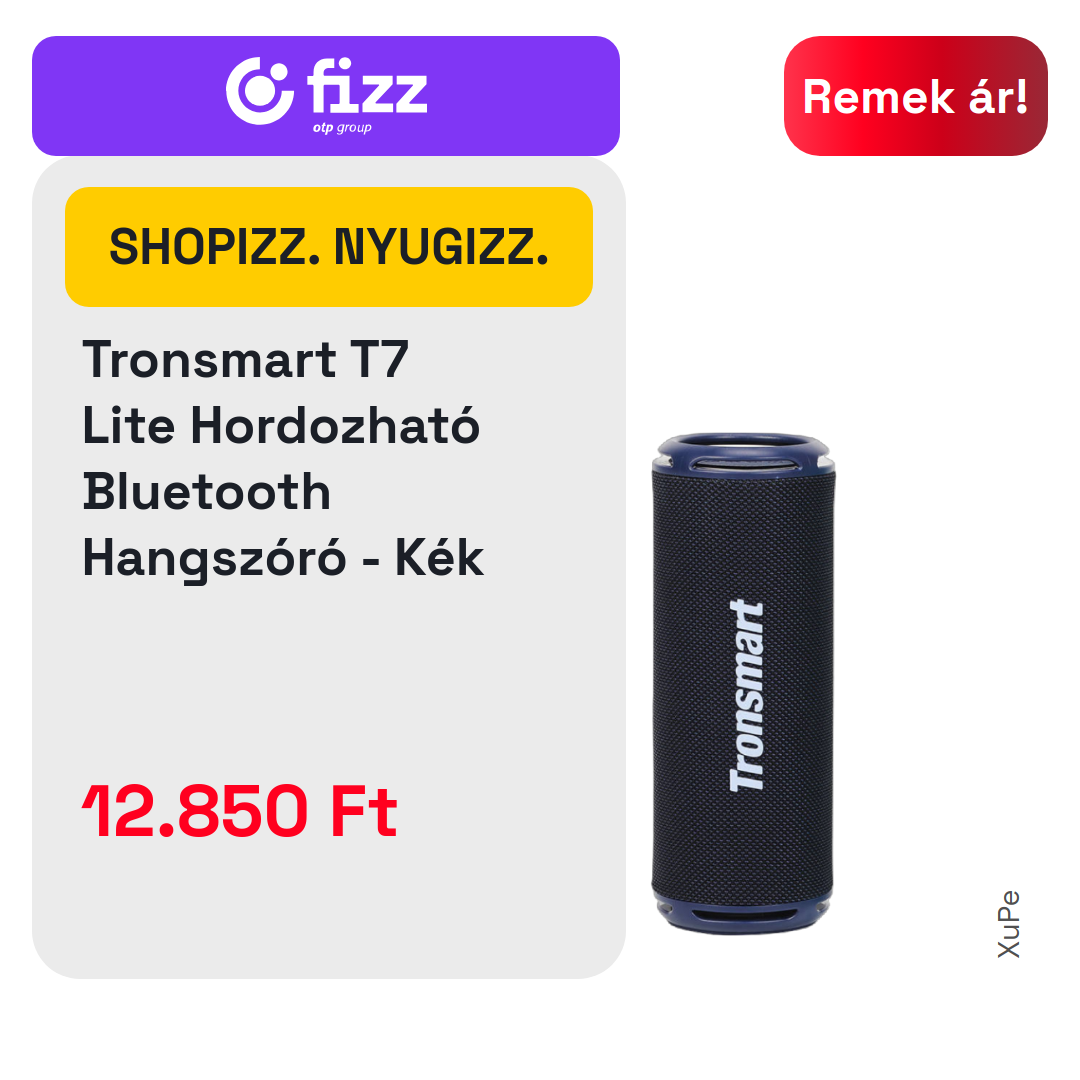Viewport: 1080px width, 1080px height.
Task: Click the word NYUGIZZ. in yellow banner
Action: tap(442, 247)
